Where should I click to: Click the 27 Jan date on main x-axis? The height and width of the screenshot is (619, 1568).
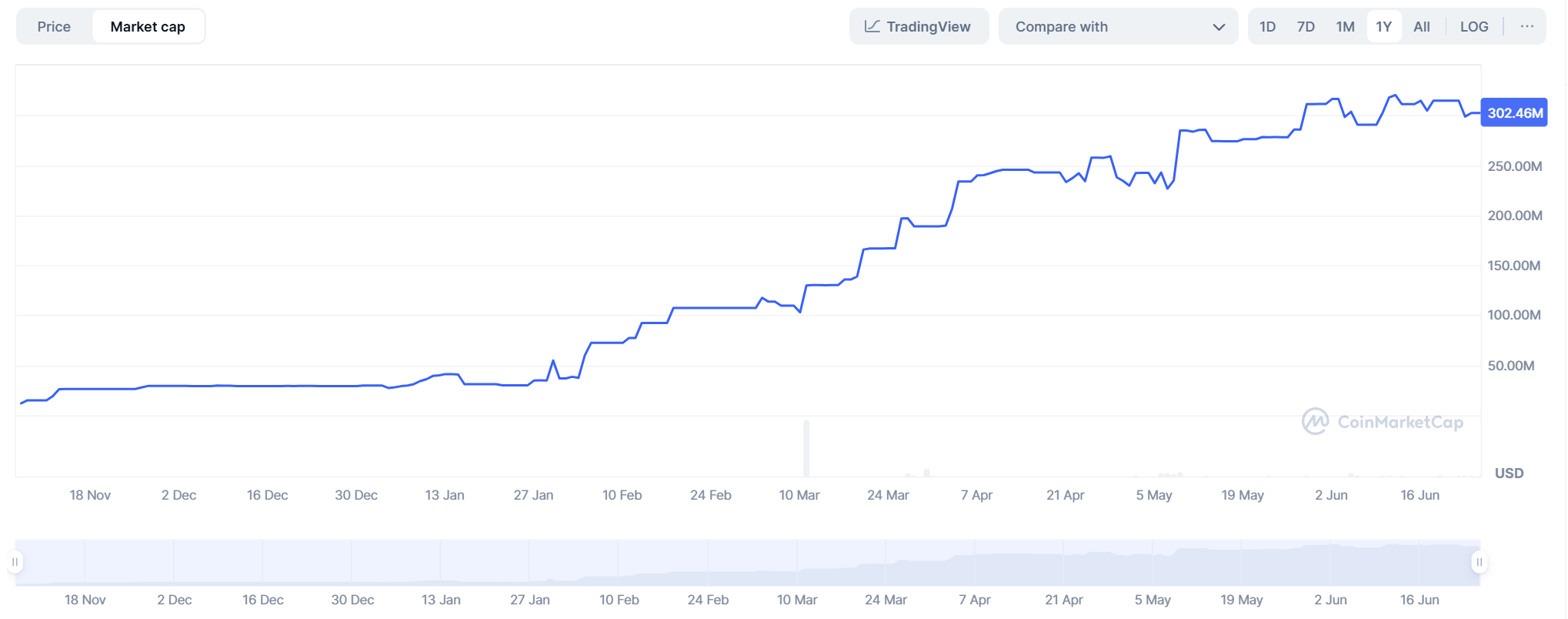[533, 495]
